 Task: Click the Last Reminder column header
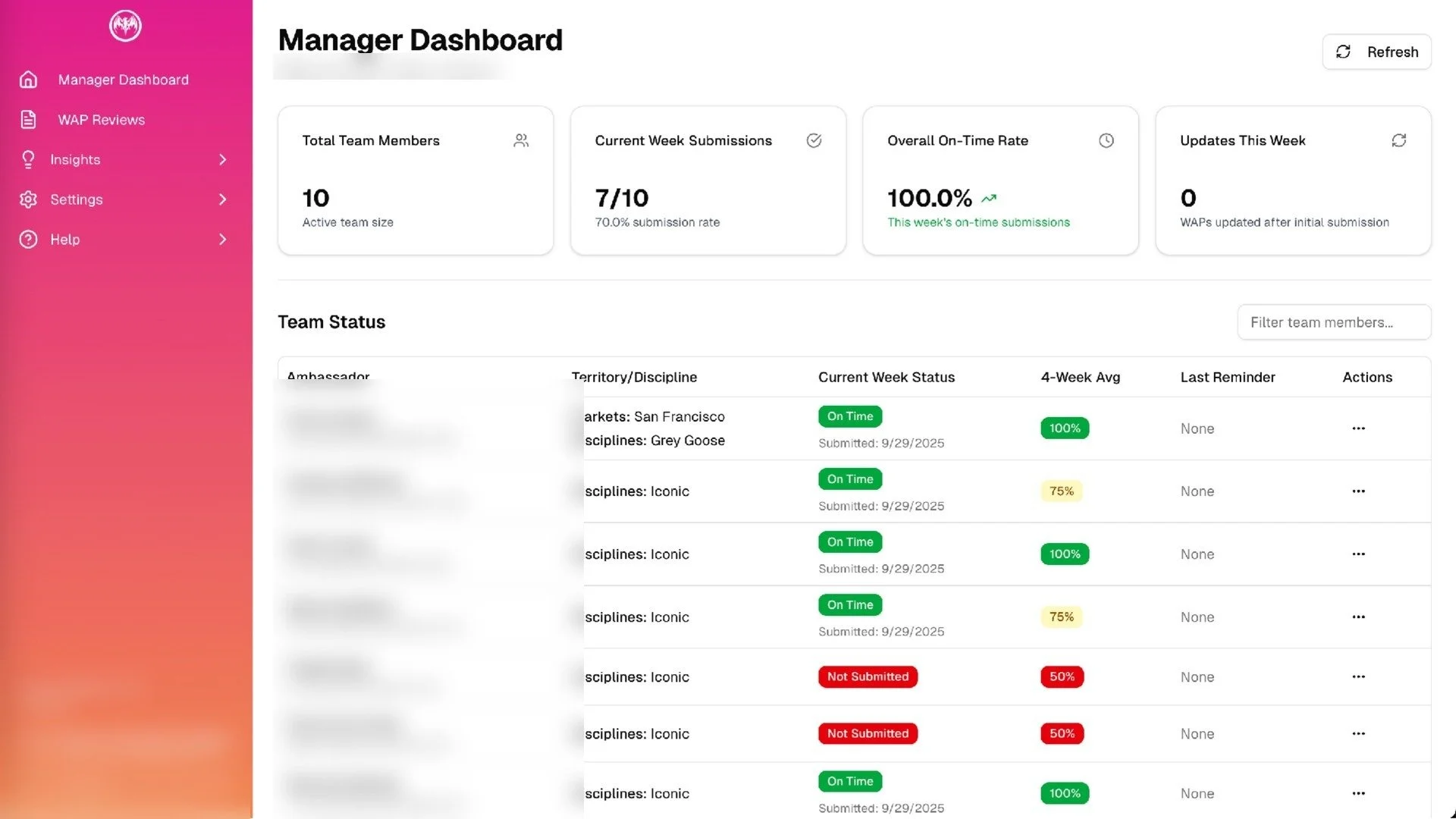(1227, 377)
